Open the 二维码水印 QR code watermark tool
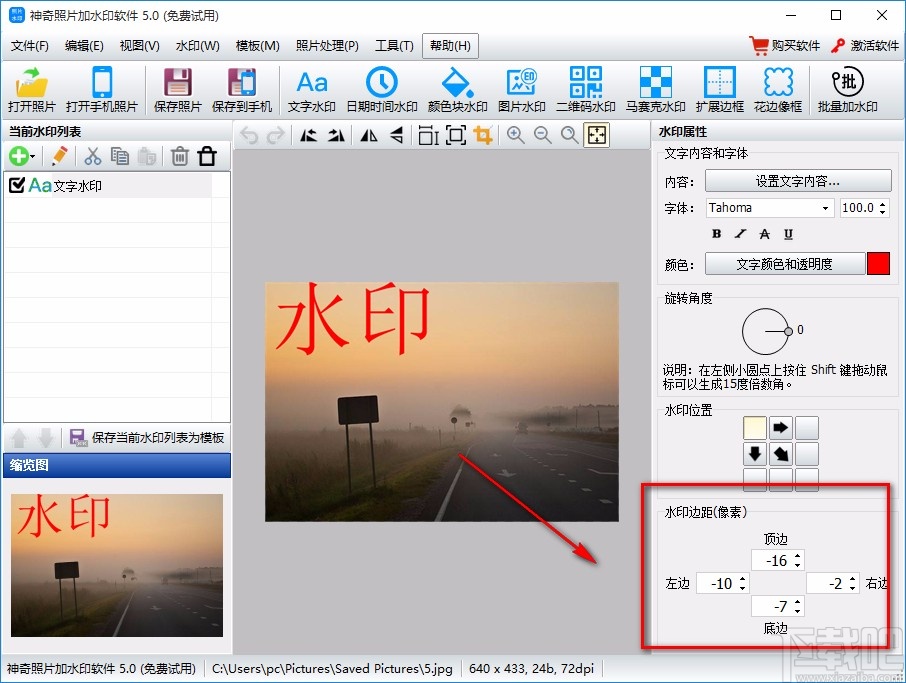The image size is (906, 683). click(x=585, y=88)
